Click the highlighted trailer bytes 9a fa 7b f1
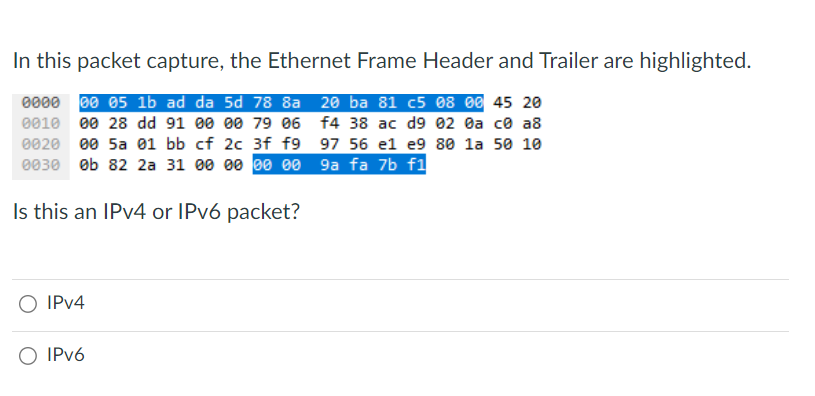The height and width of the screenshot is (396, 815). pos(373,165)
